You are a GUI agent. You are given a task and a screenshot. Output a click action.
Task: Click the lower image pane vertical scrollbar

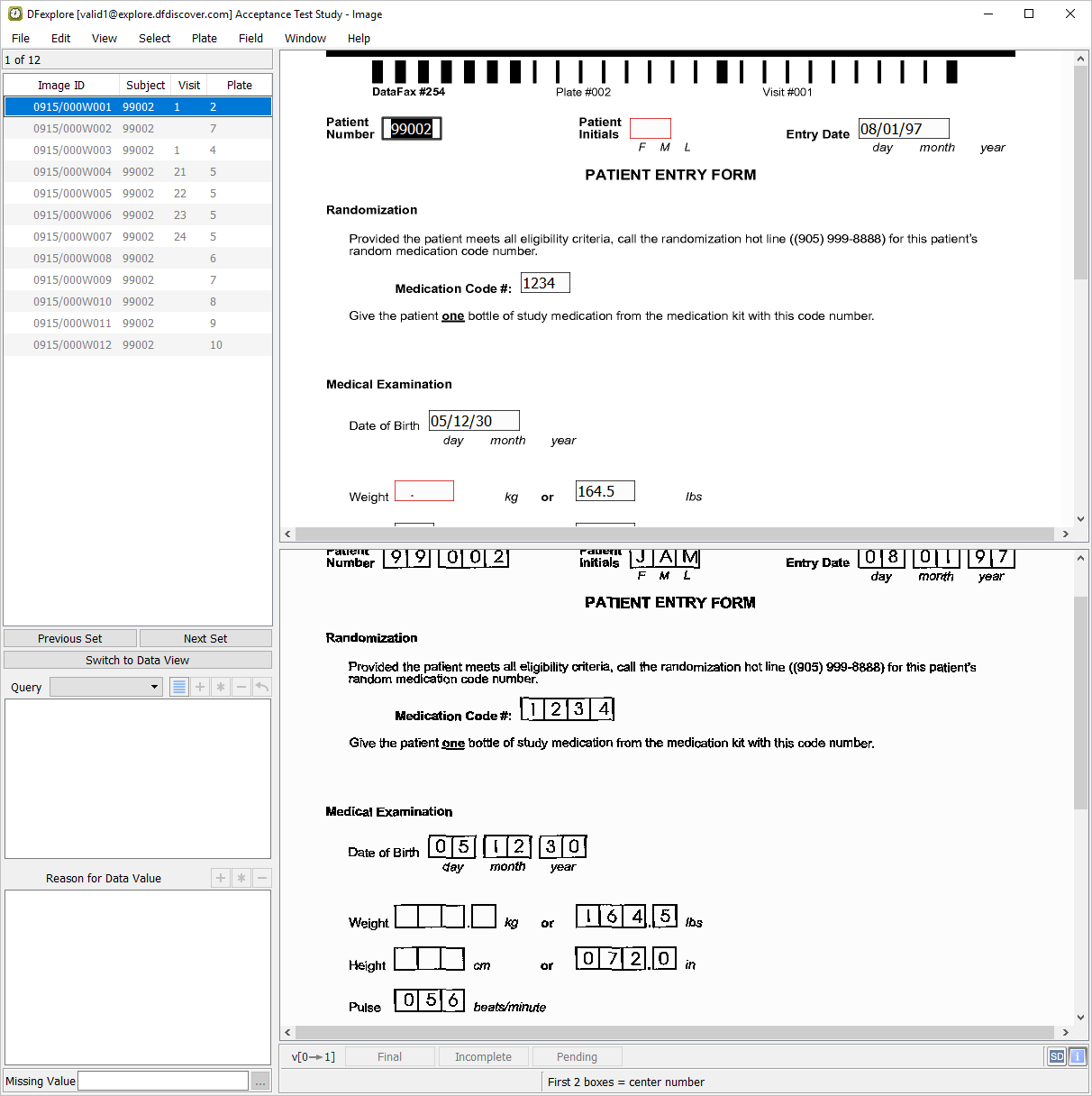click(1080, 703)
